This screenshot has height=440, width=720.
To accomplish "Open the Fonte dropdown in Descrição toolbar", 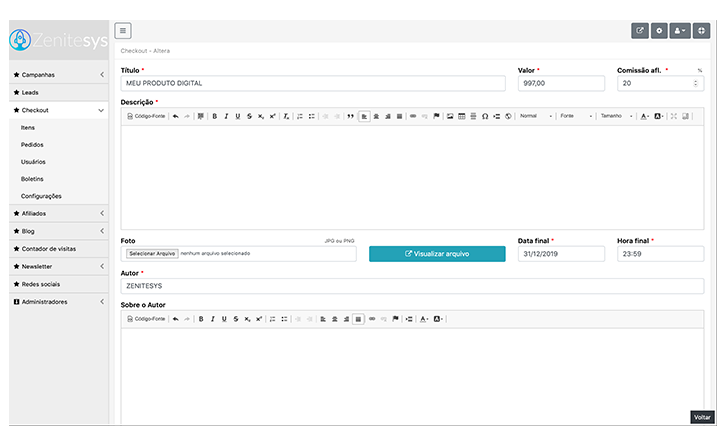I will pos(576,116).
